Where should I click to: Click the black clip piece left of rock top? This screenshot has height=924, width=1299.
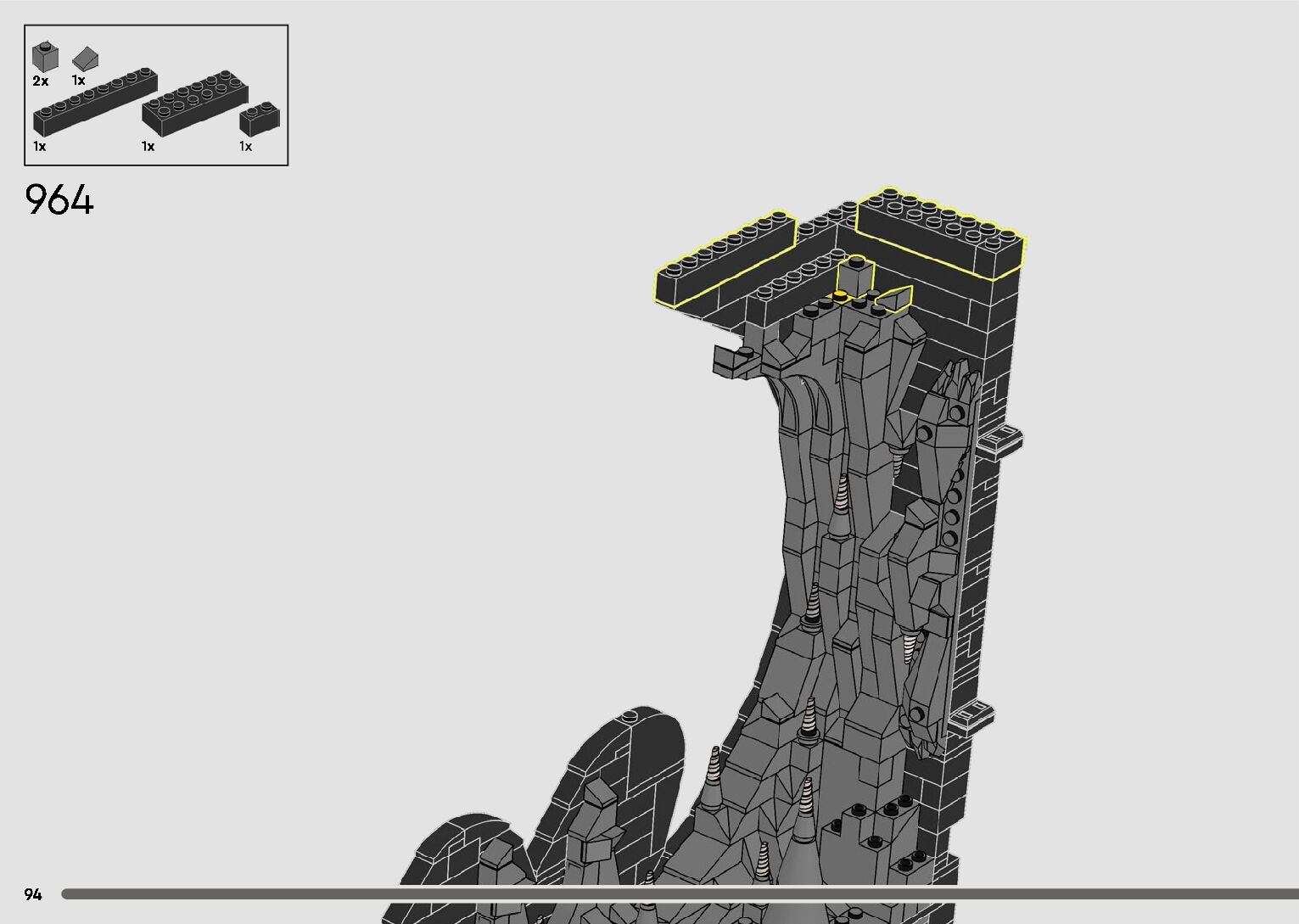735,361
